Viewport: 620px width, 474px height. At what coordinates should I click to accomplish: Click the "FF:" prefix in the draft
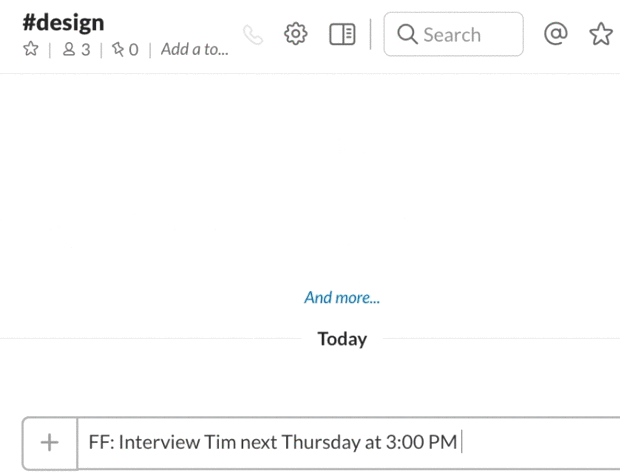pyautogui.click(x=101, y=442)
